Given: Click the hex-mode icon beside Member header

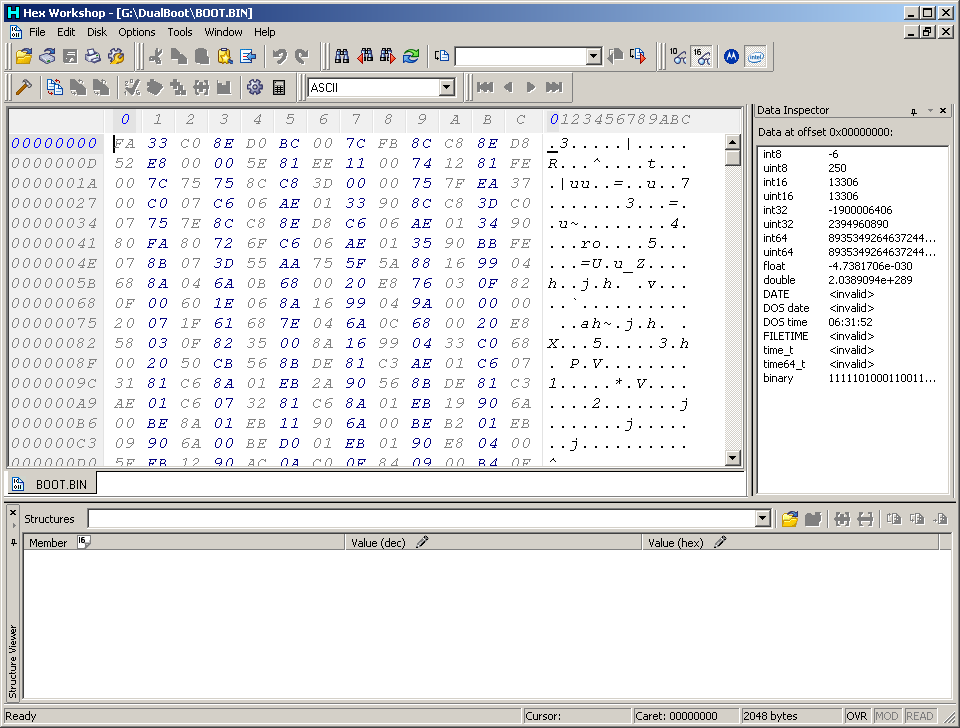Looking at the screenshot, I should click(x=84, y=542).
